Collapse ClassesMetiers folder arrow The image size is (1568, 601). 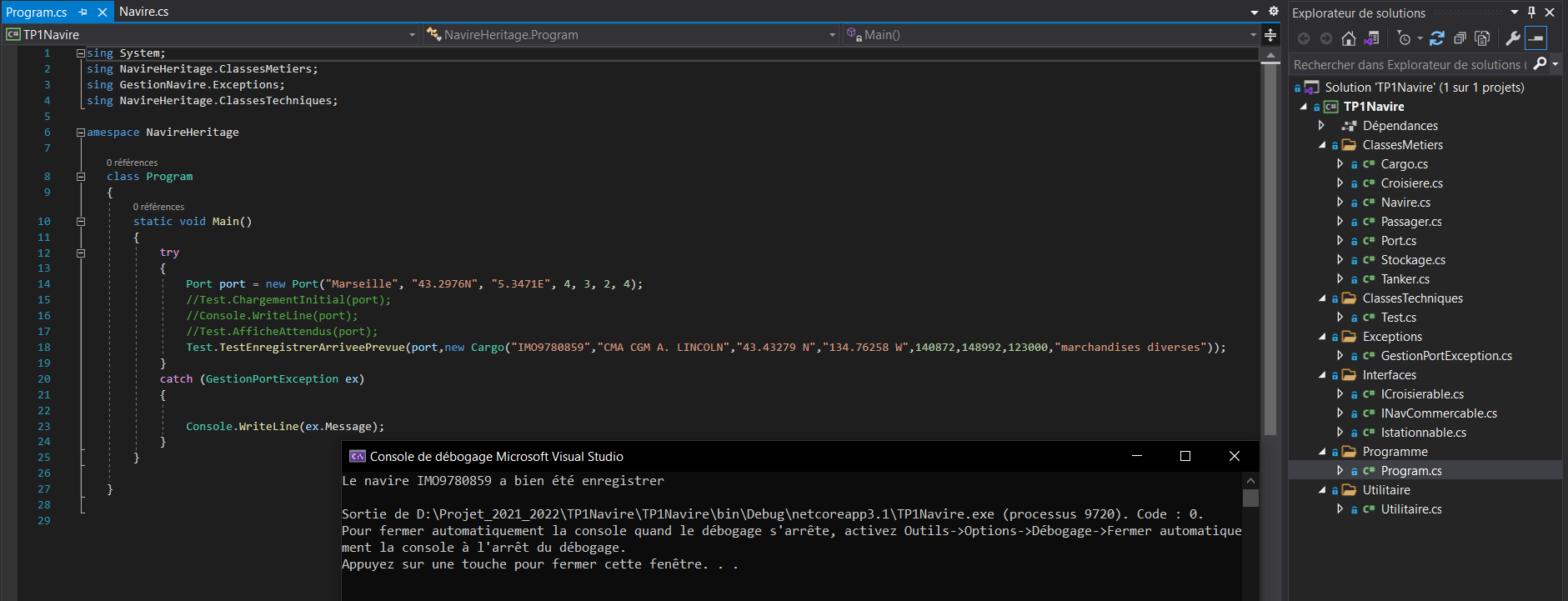1322,145
